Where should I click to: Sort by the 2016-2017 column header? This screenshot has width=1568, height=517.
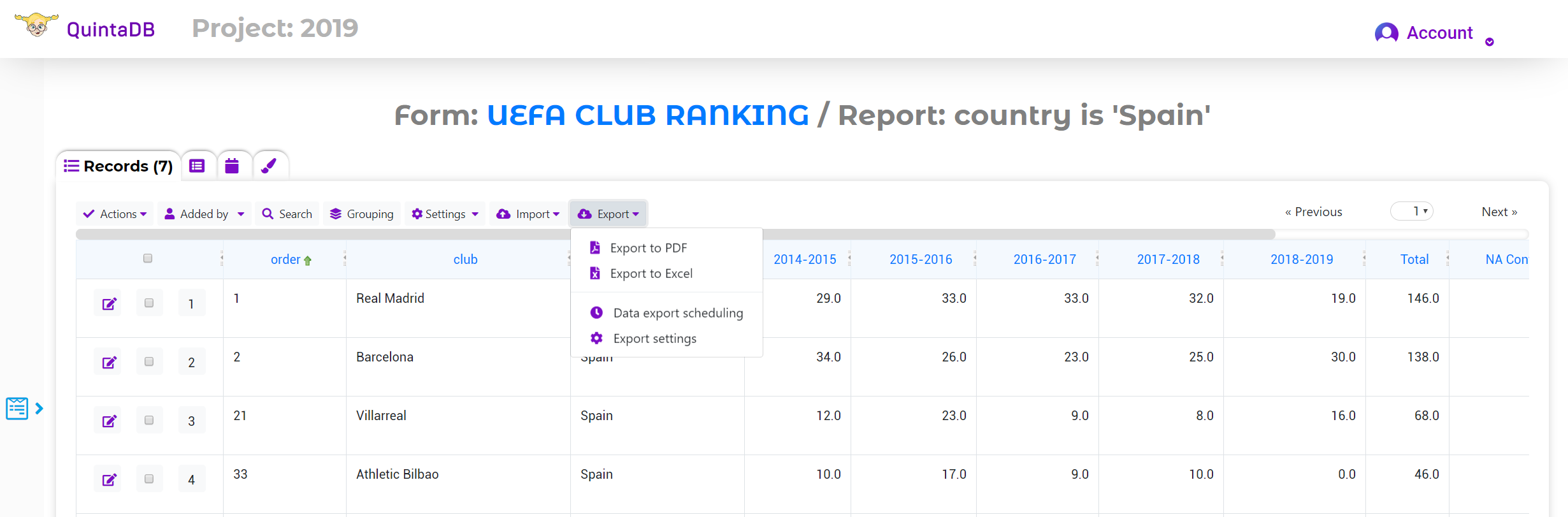[x=1045, y=259]
